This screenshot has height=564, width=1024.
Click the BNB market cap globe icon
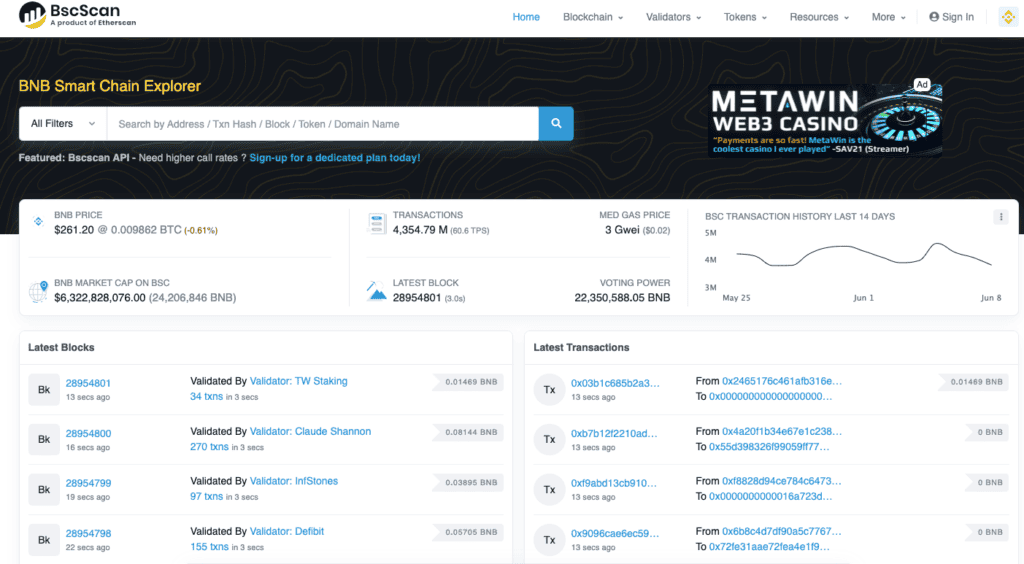(38, 292)
